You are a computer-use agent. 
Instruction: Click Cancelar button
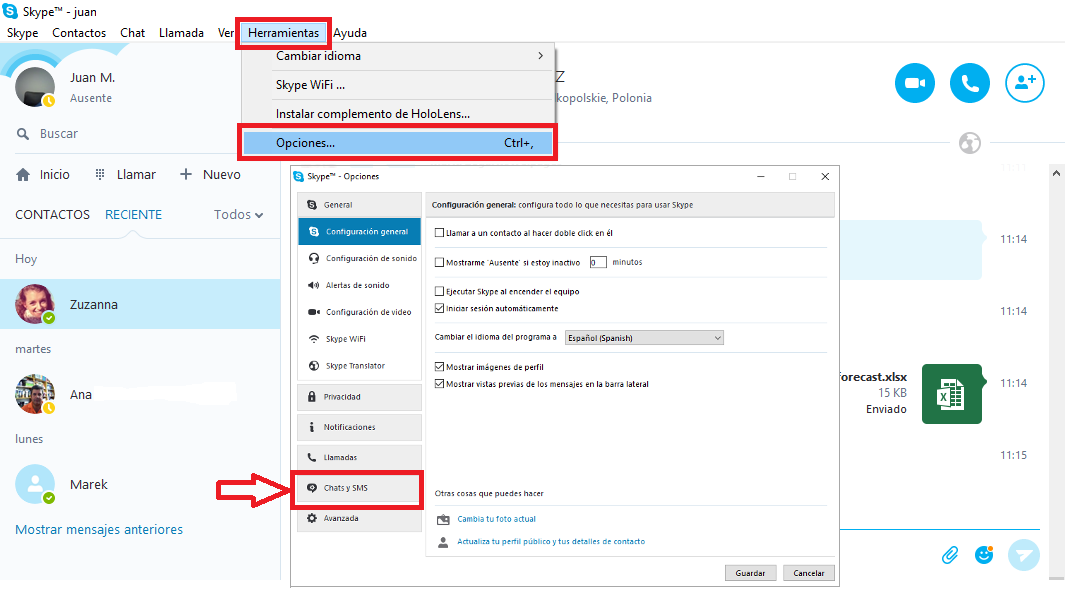[x=809, y=573]
